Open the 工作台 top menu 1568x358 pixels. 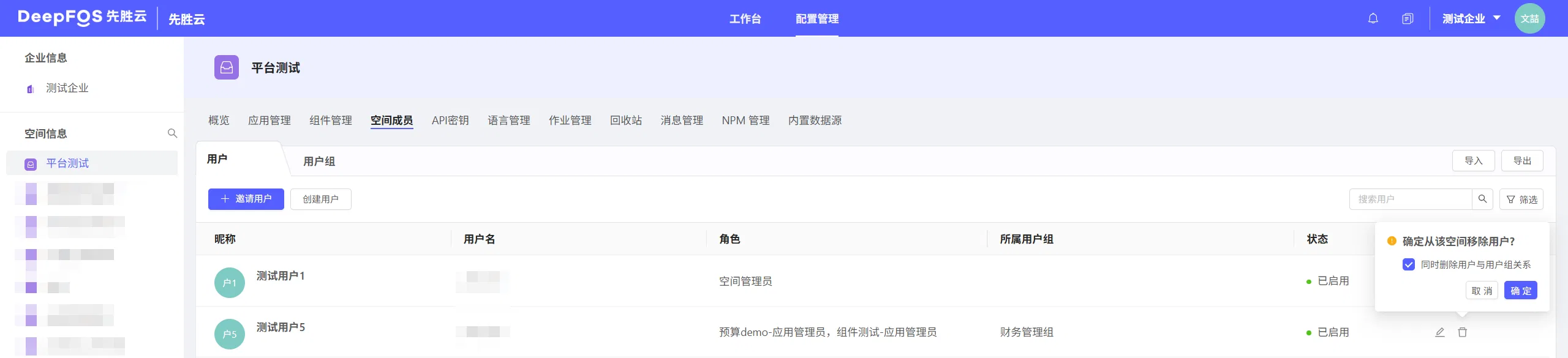tap(745, 19)
